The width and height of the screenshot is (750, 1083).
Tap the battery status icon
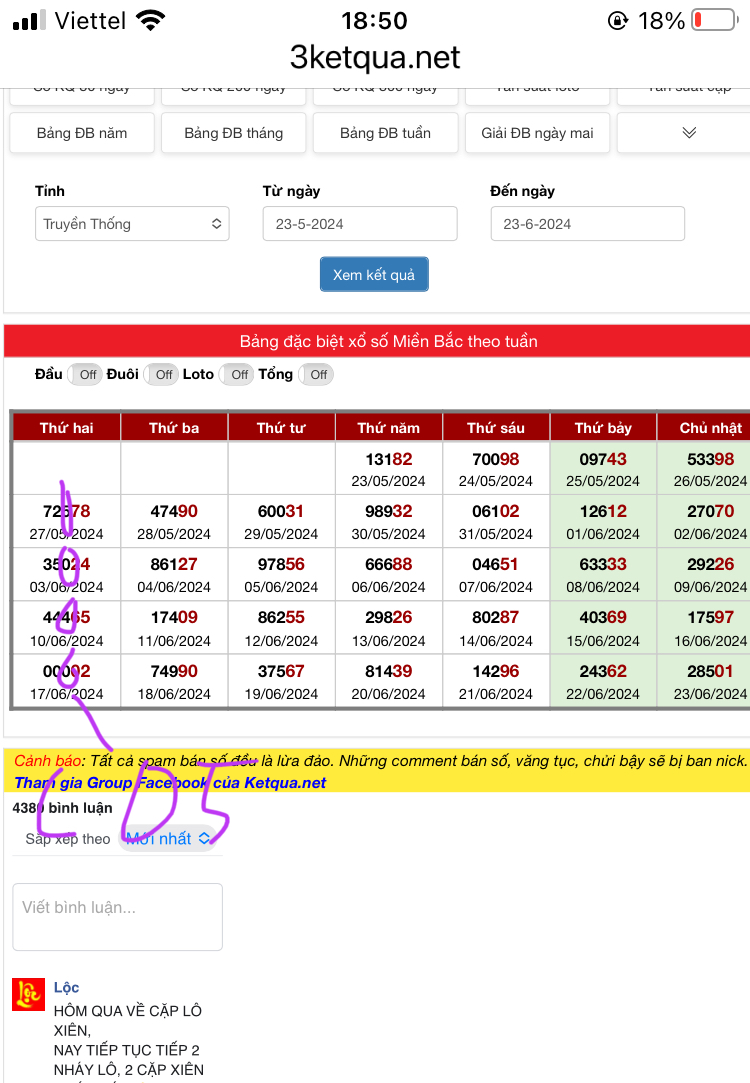pos(713,20)
